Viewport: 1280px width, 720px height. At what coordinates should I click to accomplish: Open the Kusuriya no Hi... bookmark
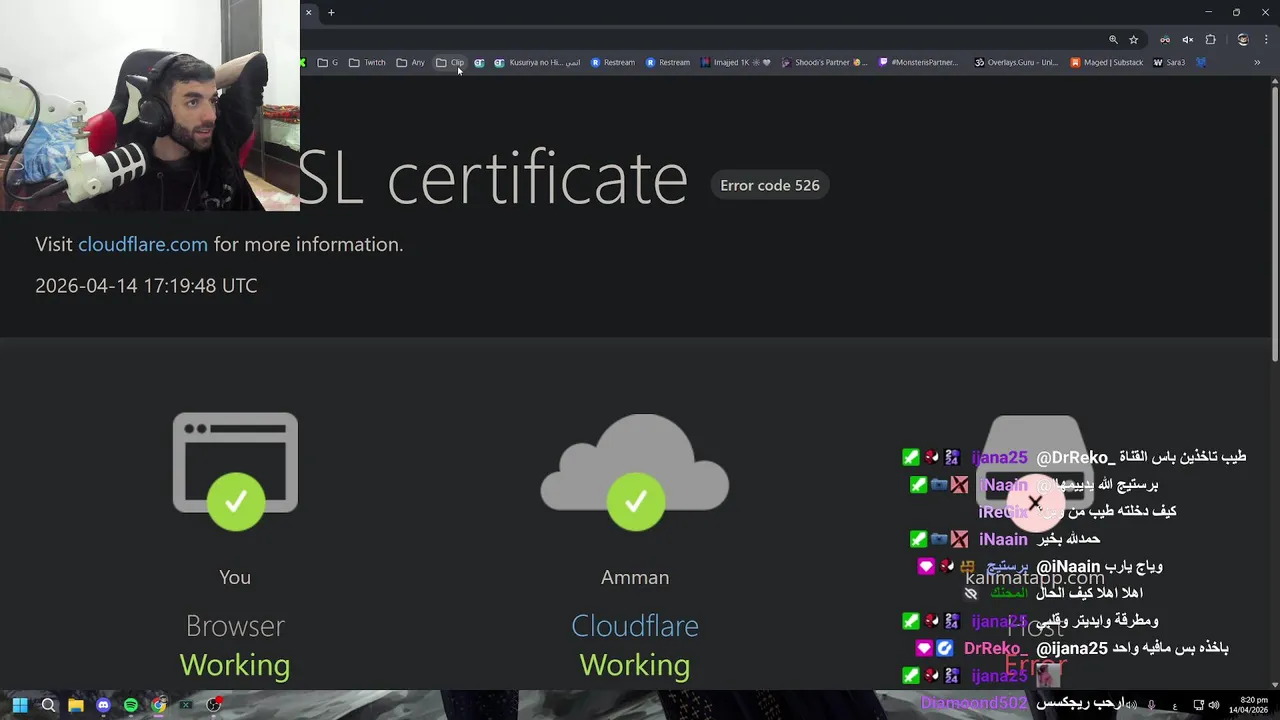[537, 62]
